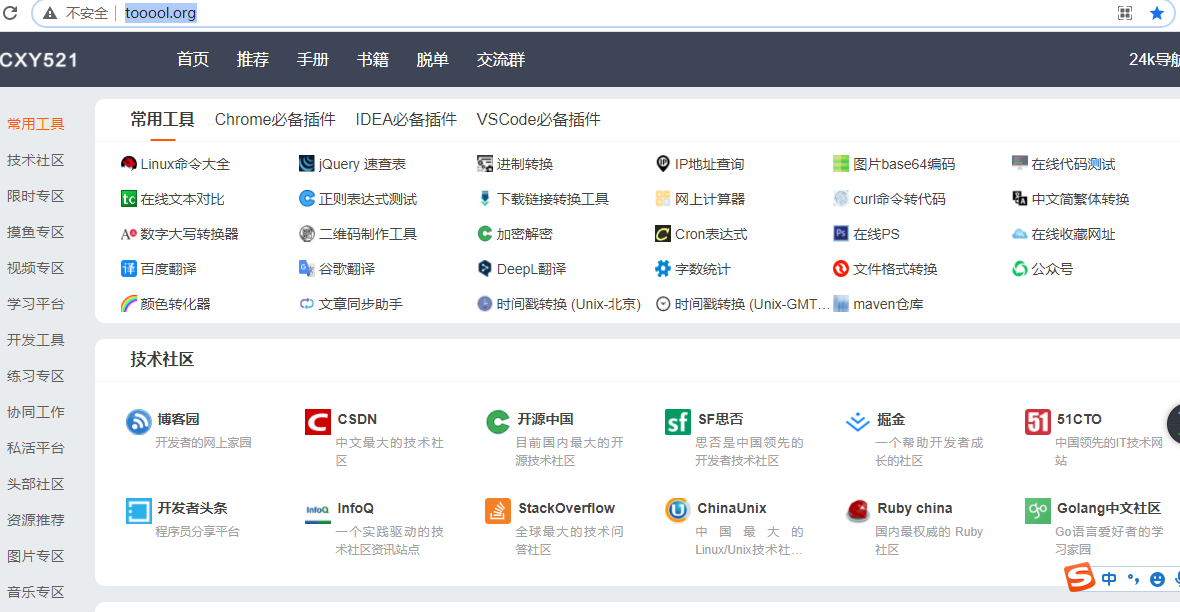Screen dimensions: 1180x612
Task: Open the QR code icon in address bar
Action: click(1124, 13)
